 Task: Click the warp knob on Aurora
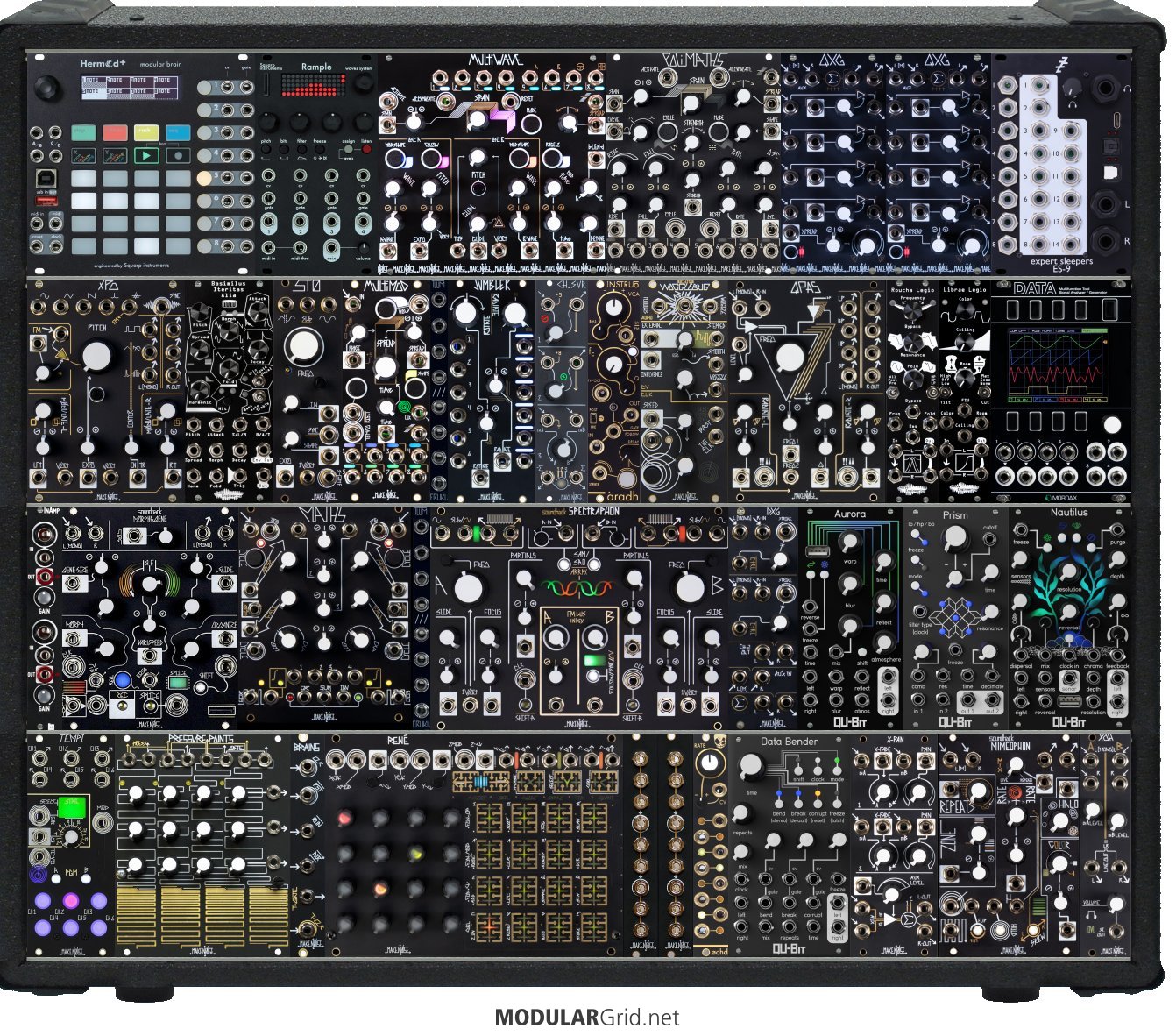point(848,543)
